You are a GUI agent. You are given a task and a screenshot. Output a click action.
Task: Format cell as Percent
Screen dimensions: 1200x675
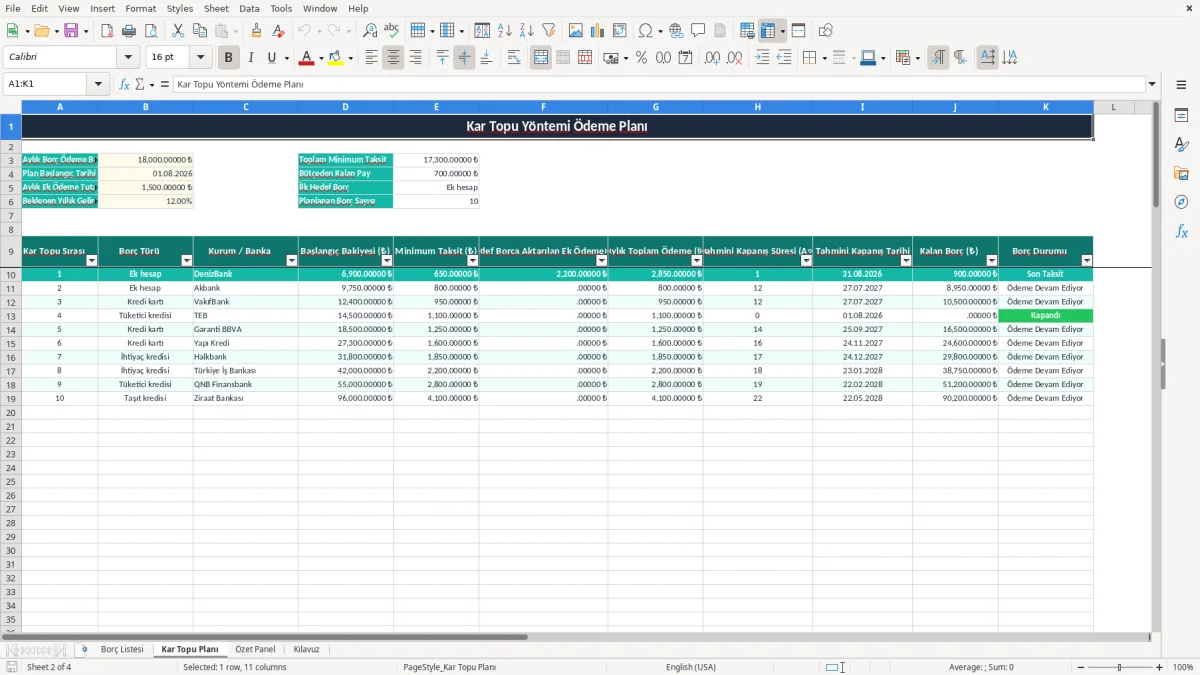pos(642,58)
